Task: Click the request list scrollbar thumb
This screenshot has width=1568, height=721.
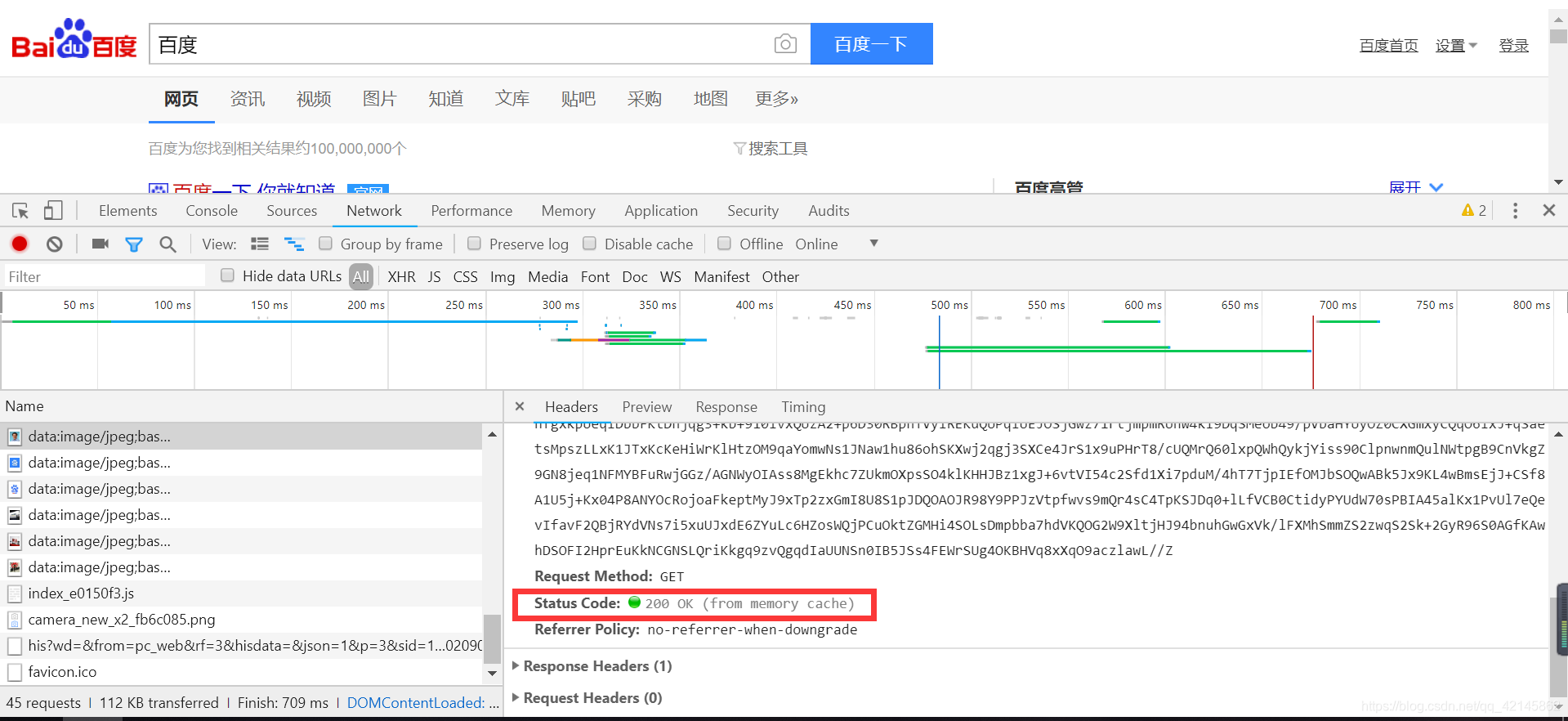Action: coord(492,638)
